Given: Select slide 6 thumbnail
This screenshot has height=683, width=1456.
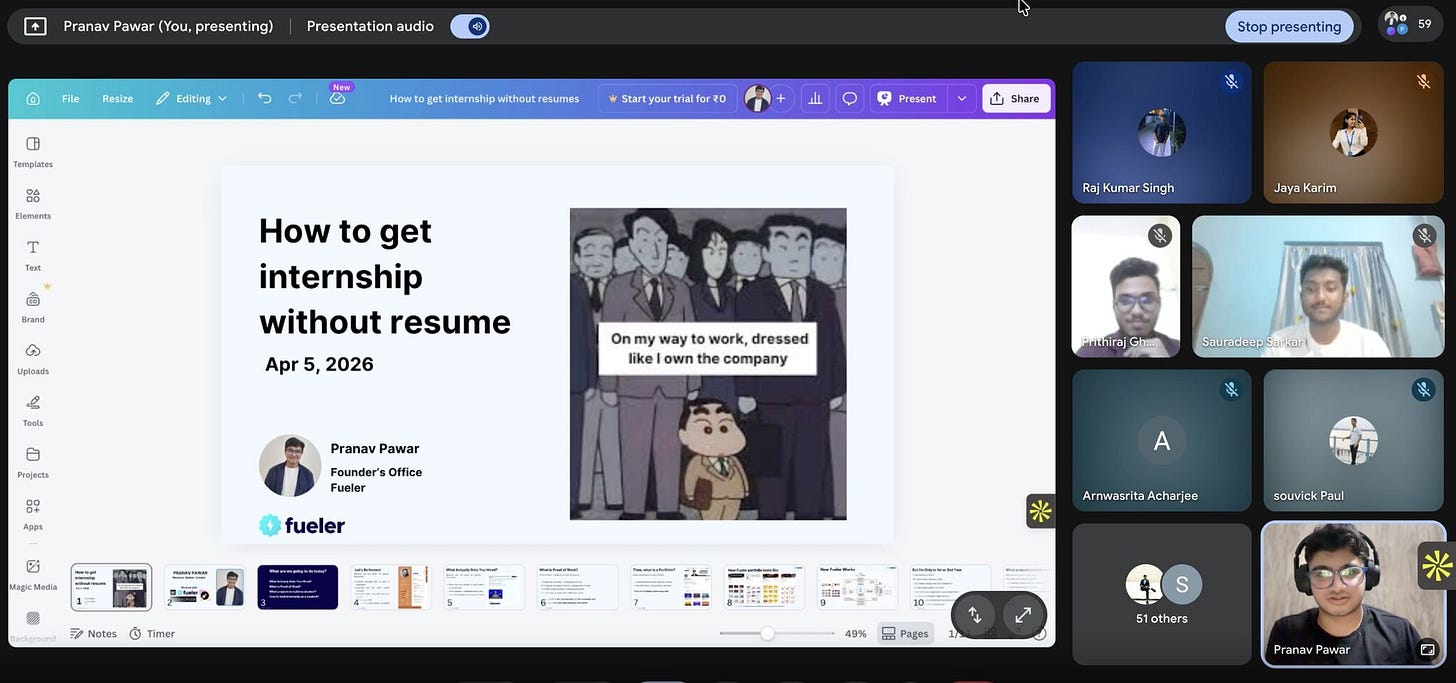Looking at the screenshot, I should point(578,587).
